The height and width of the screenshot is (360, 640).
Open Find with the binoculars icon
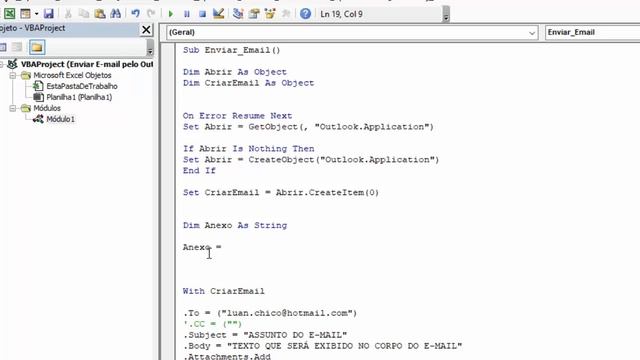click(x=116, y=14)
